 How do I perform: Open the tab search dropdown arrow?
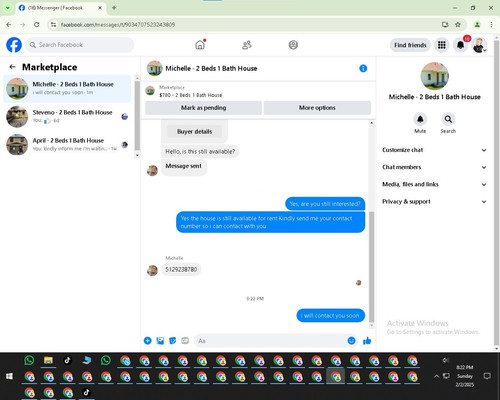pos(7,8)
